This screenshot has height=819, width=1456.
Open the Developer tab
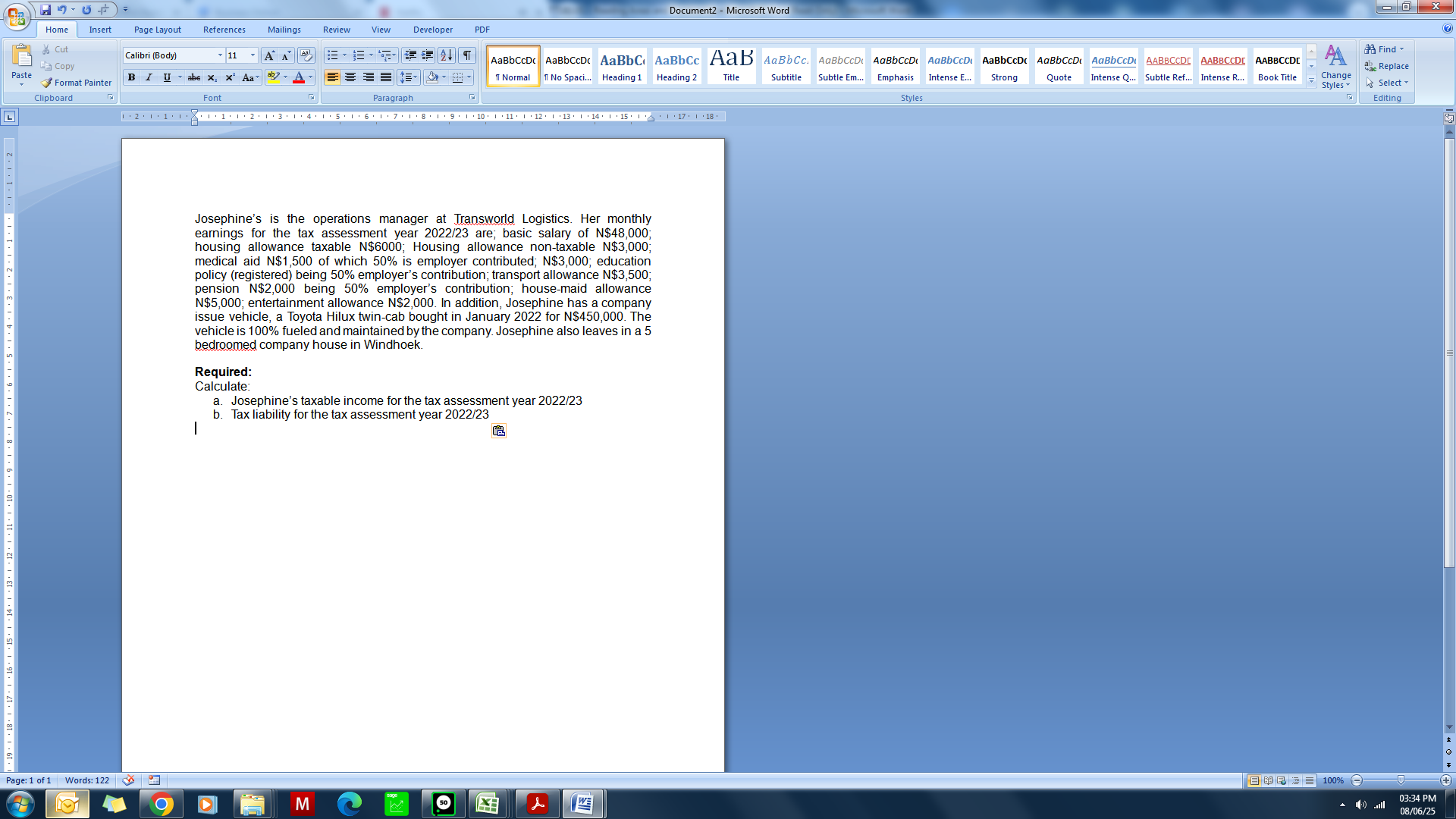[433, 30]
